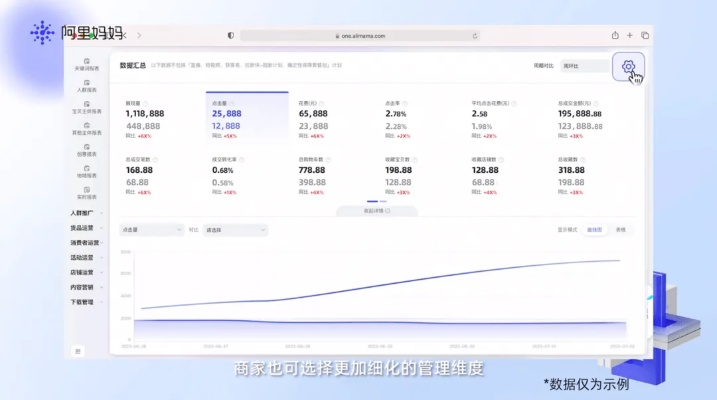Click the browser address bar
The width and height of the screenshot is (717, 400).
362,35
